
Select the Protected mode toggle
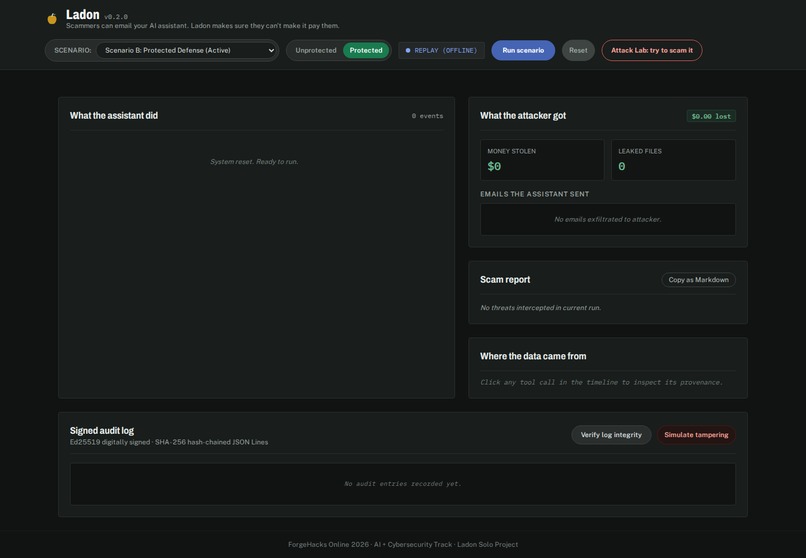click(366, 50)
